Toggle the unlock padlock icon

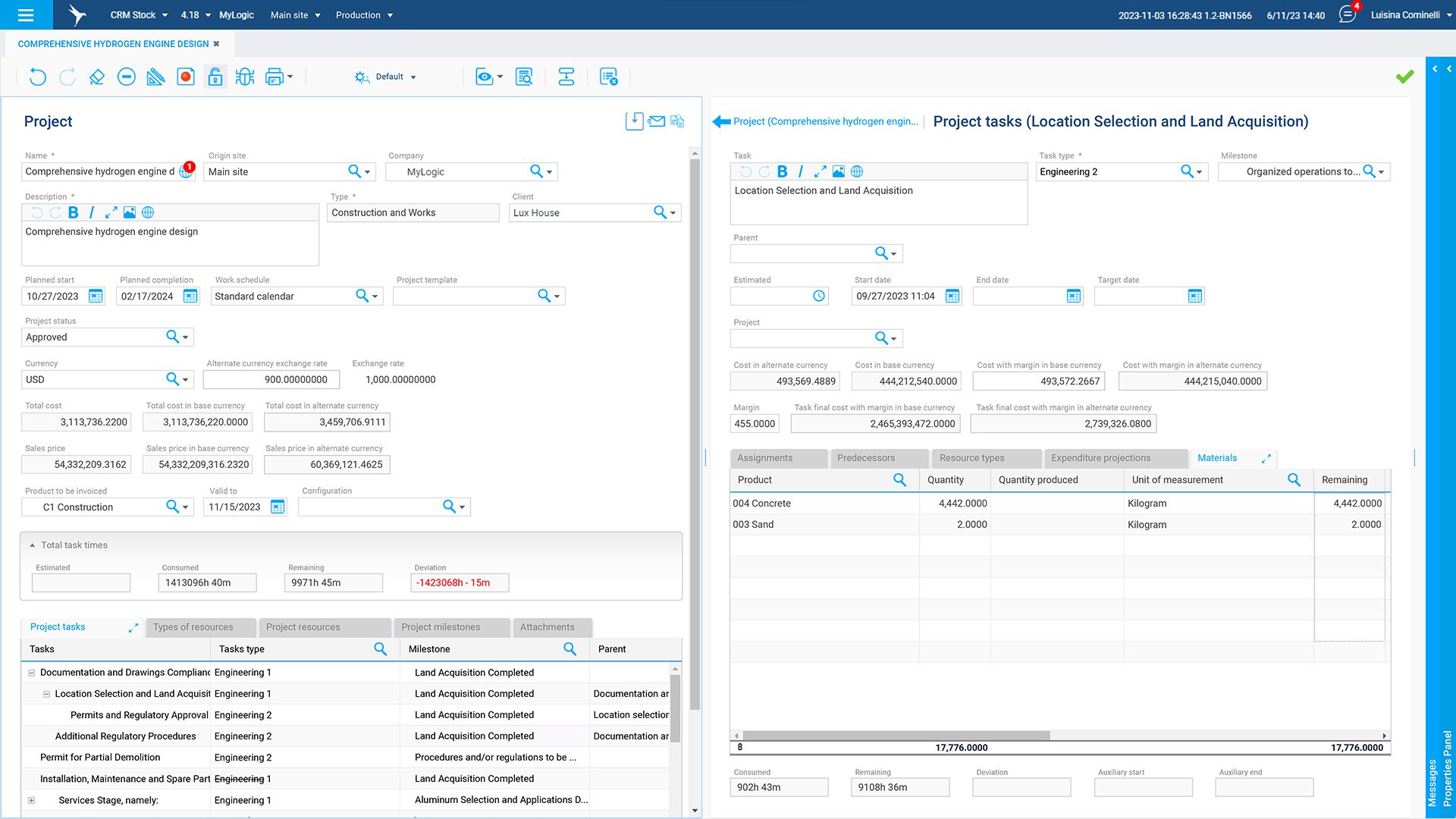coord(215,77)
